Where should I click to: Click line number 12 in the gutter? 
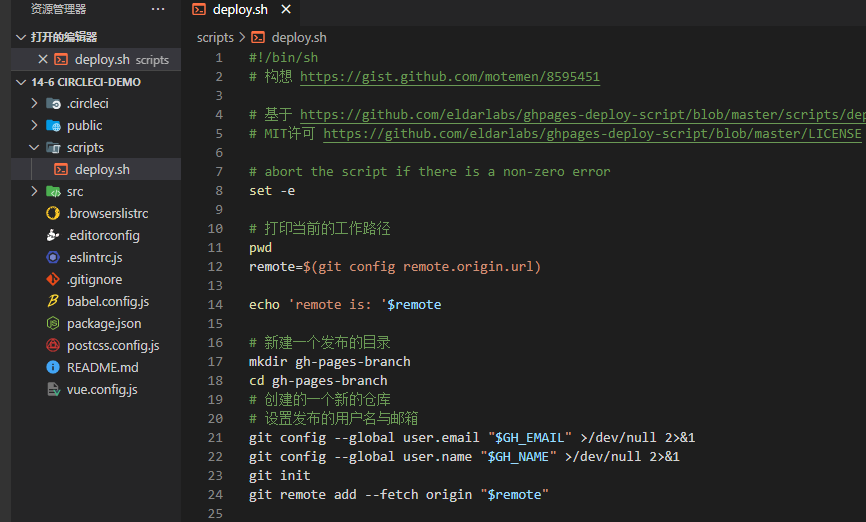coord(215,267)
